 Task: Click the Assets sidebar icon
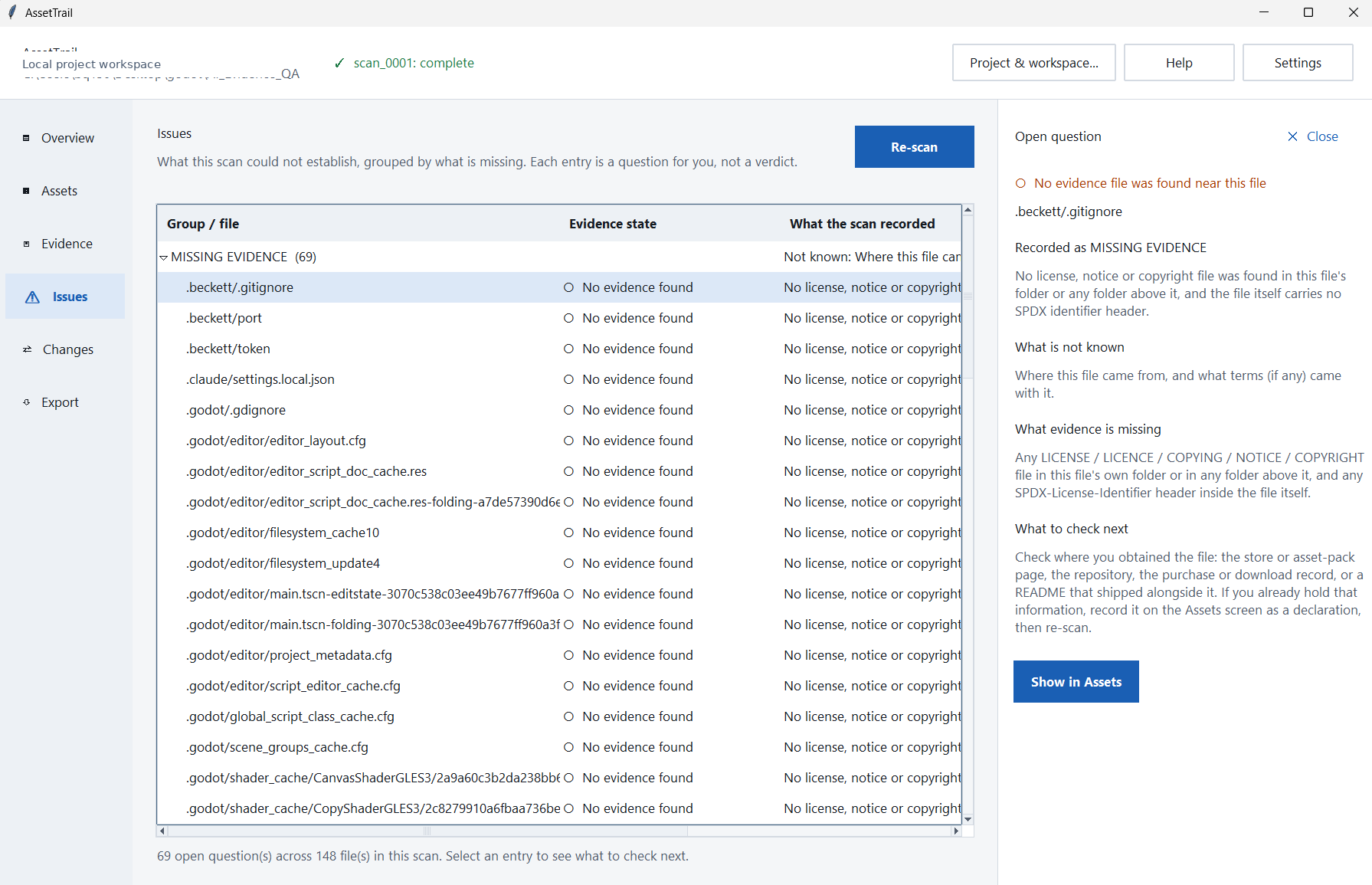click(x=26, y=191)
